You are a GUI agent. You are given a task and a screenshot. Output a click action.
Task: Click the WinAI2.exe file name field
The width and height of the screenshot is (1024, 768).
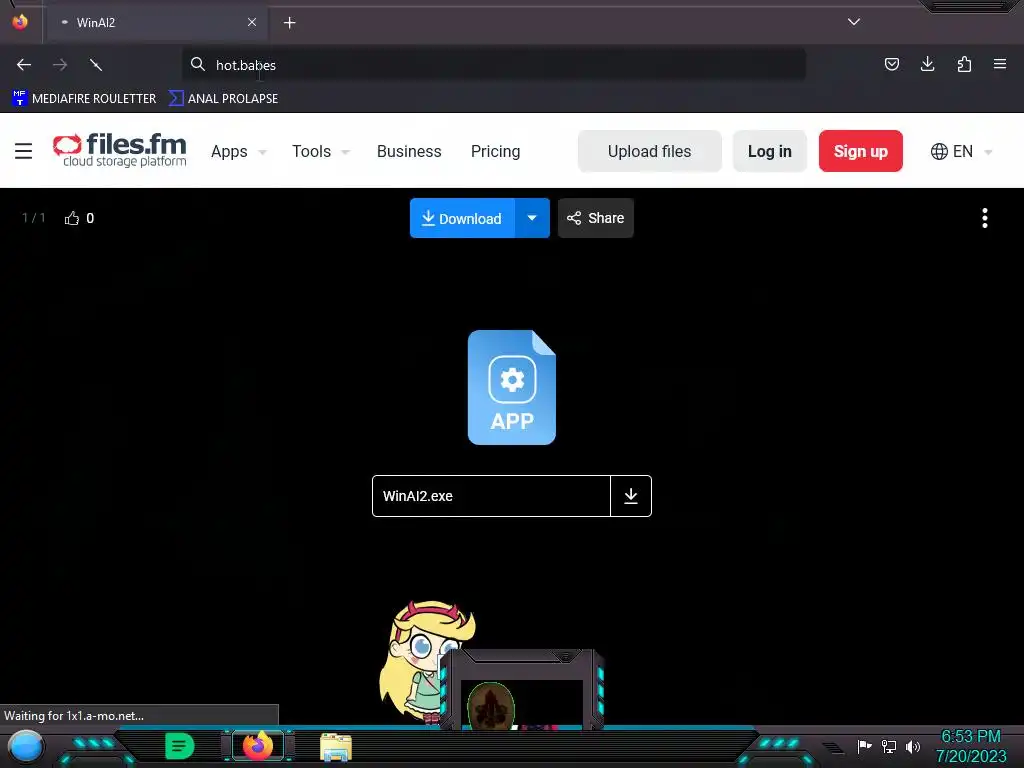click(x=491, y=496)
